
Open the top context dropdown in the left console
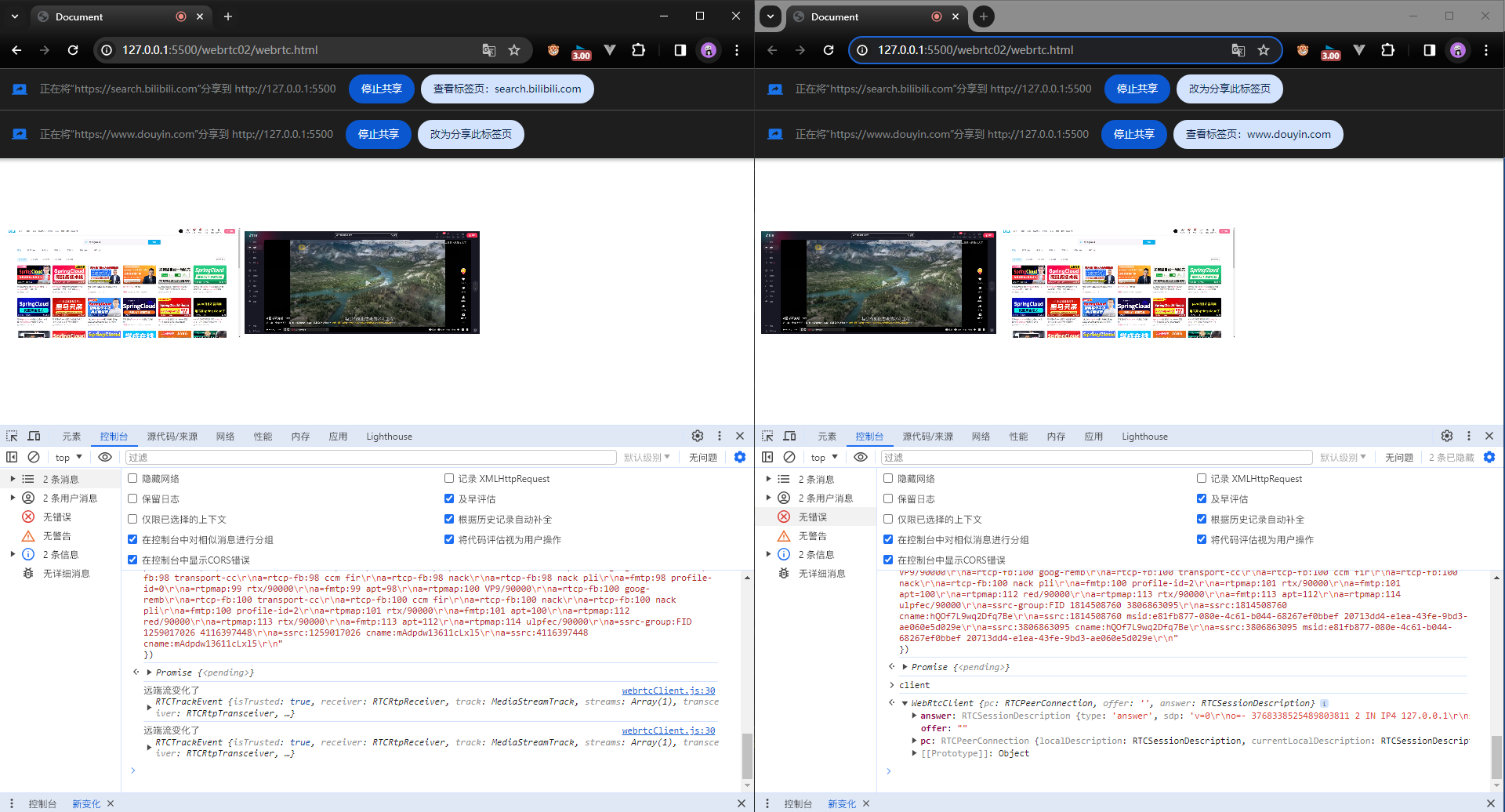[69, 457]
